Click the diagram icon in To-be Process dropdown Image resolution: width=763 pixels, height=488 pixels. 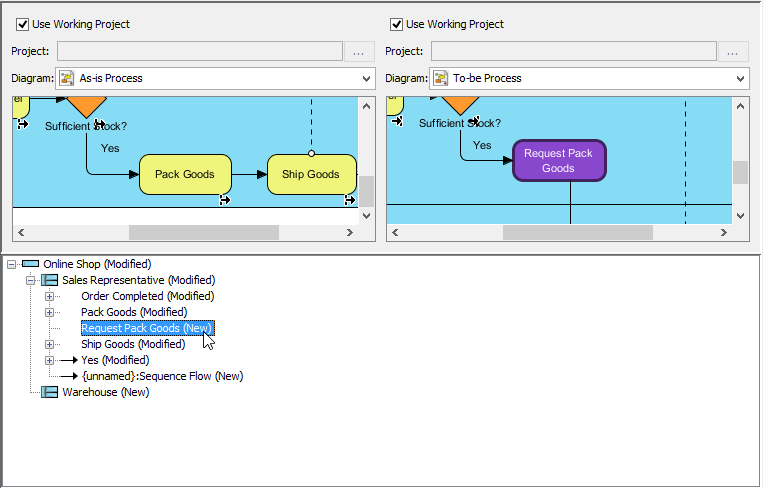point(441,78)
